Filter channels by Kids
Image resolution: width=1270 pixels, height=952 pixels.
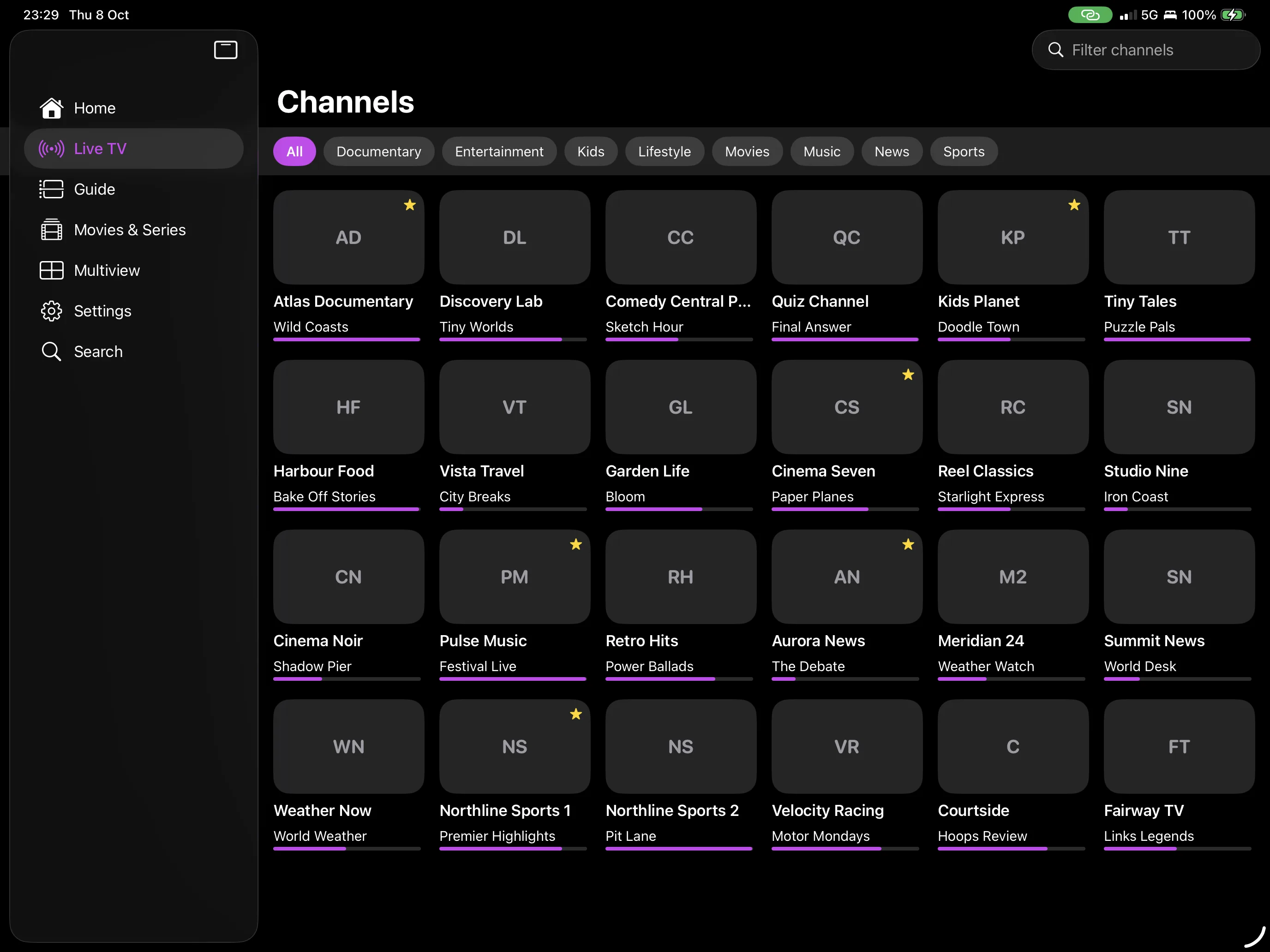[x=591, y=151]
